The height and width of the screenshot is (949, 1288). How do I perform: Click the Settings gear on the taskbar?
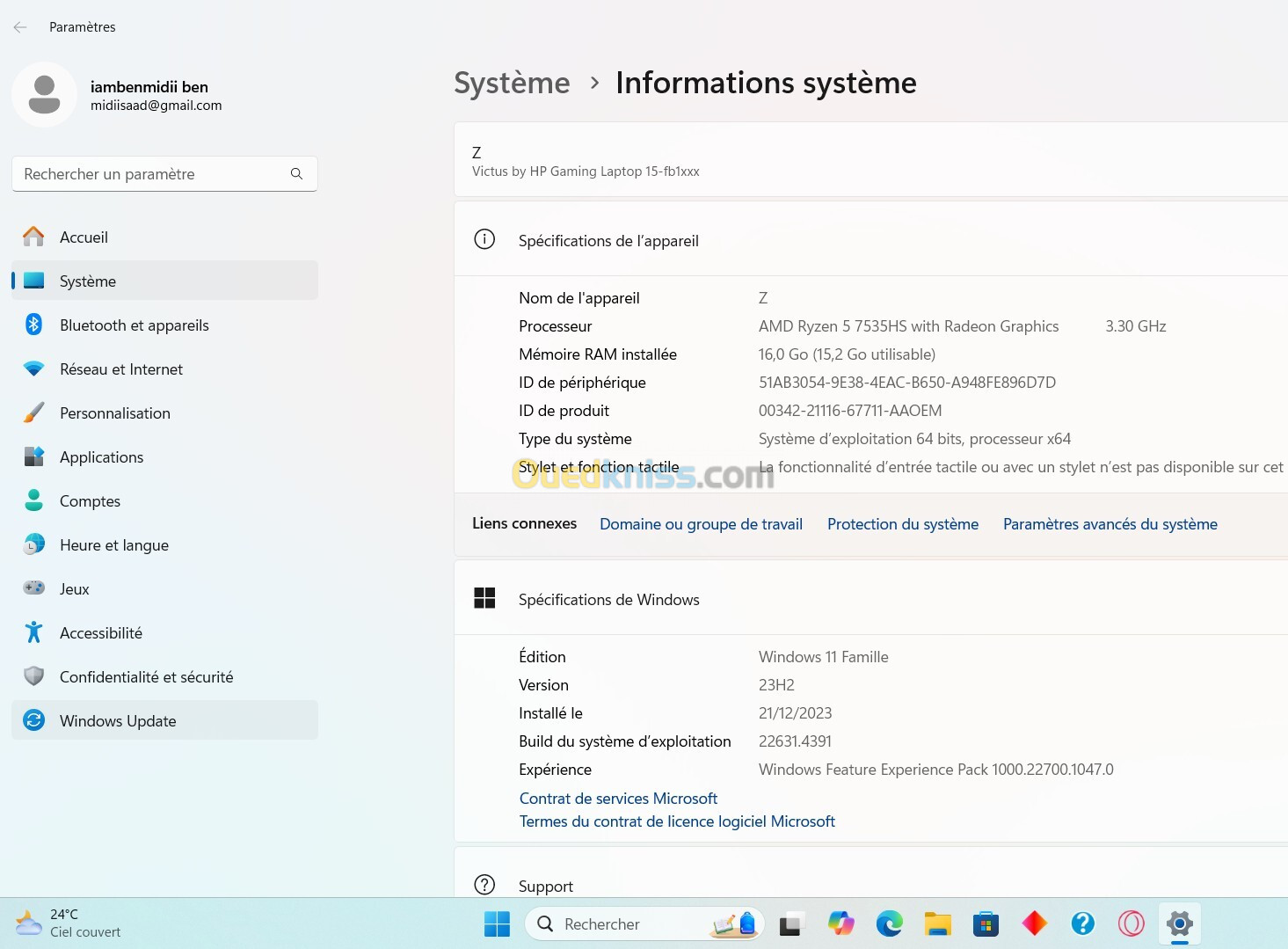coord(1180,923)
